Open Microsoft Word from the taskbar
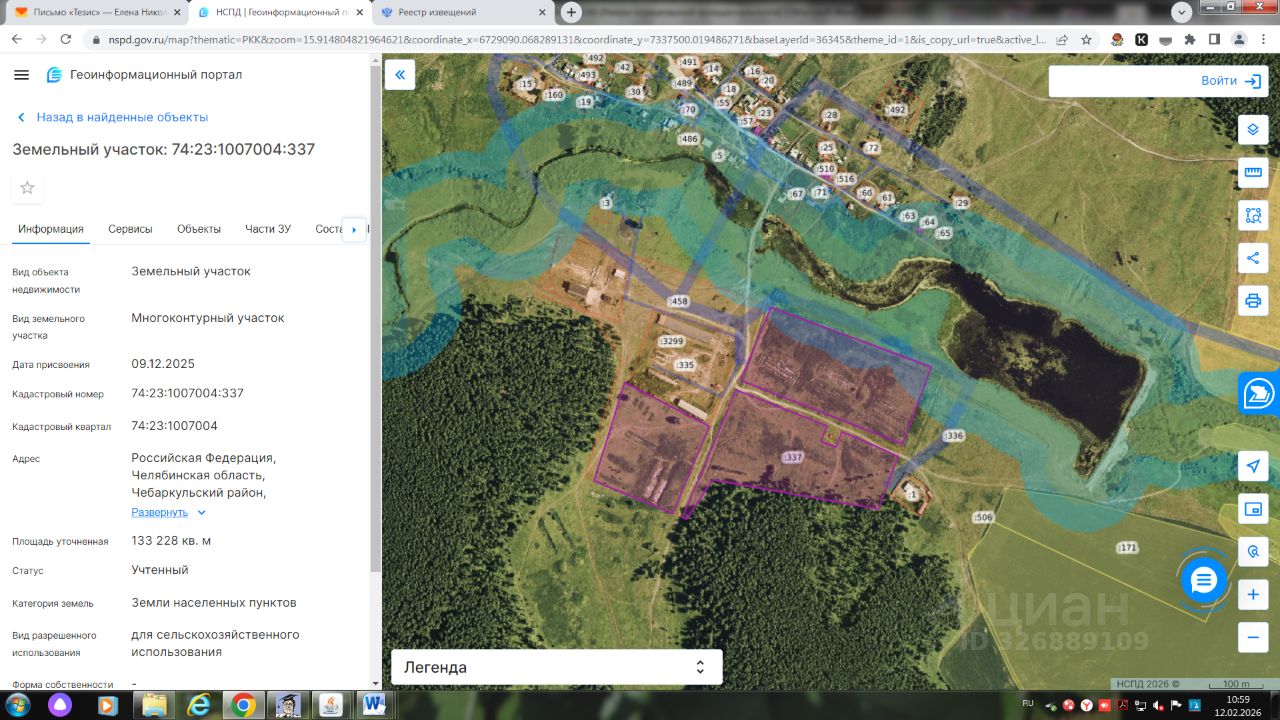The width and height of the screenshot is (1280, 720). (x=375, y=705)
